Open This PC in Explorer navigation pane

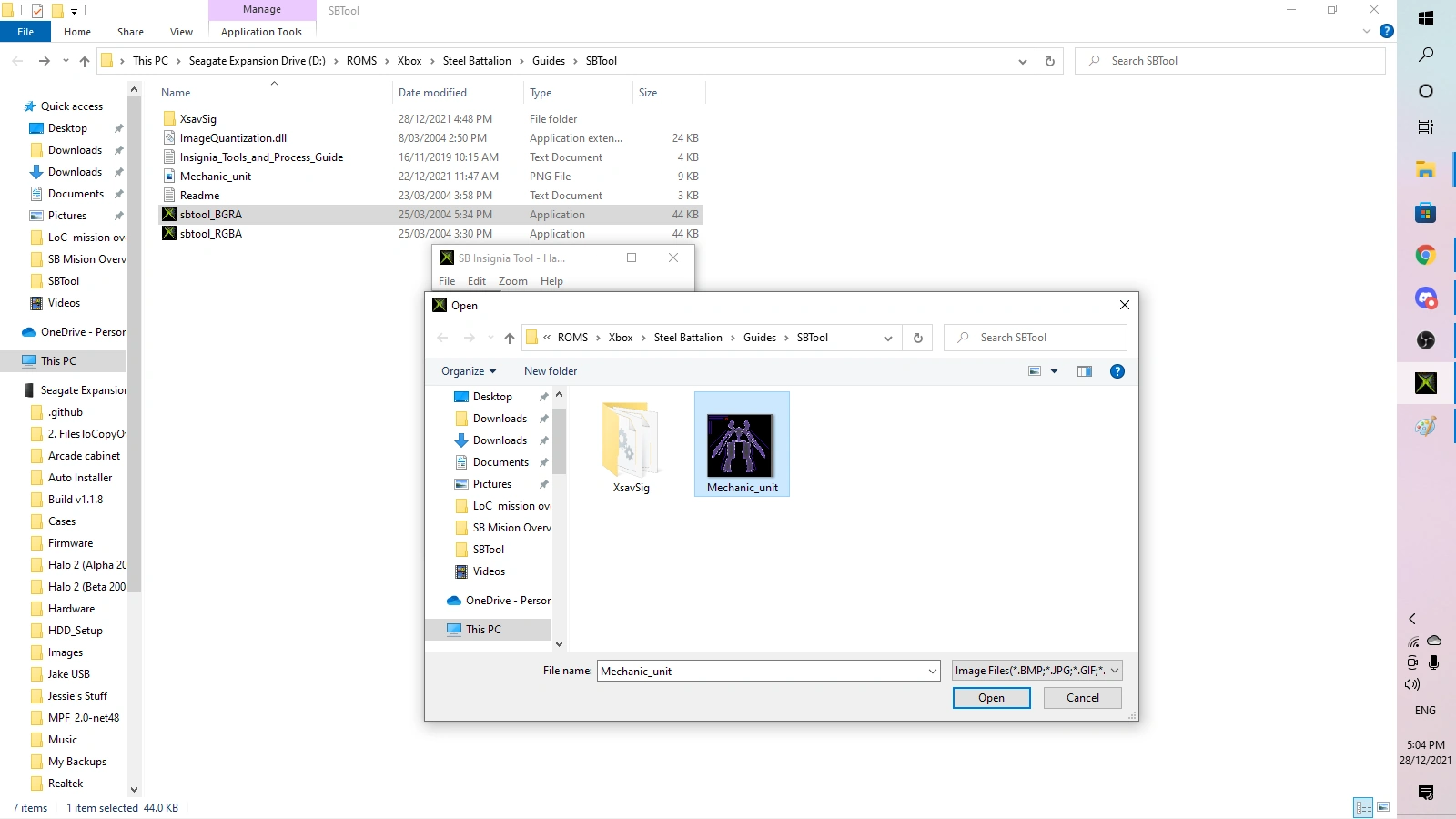click(x=58, y=361)
